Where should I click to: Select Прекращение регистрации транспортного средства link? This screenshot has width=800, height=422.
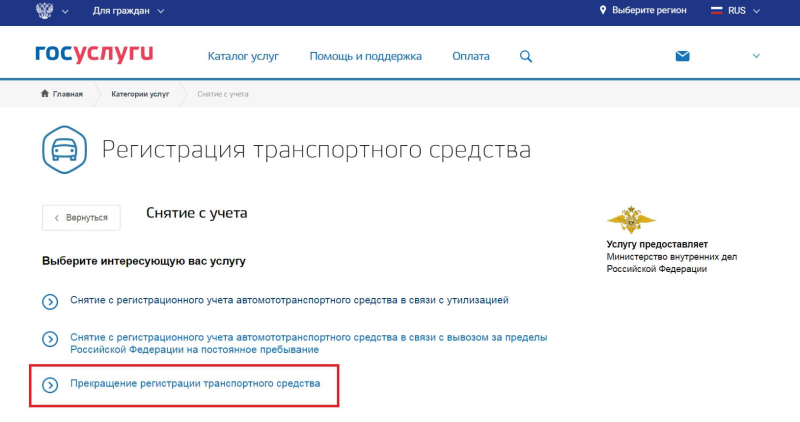coord(195,384)
